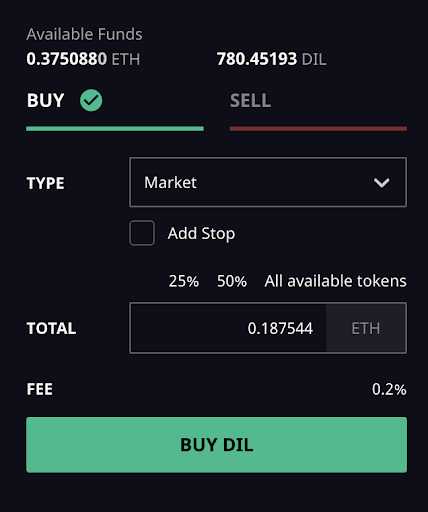
Task: Click the Total amount input field
Action: [228, 328]
